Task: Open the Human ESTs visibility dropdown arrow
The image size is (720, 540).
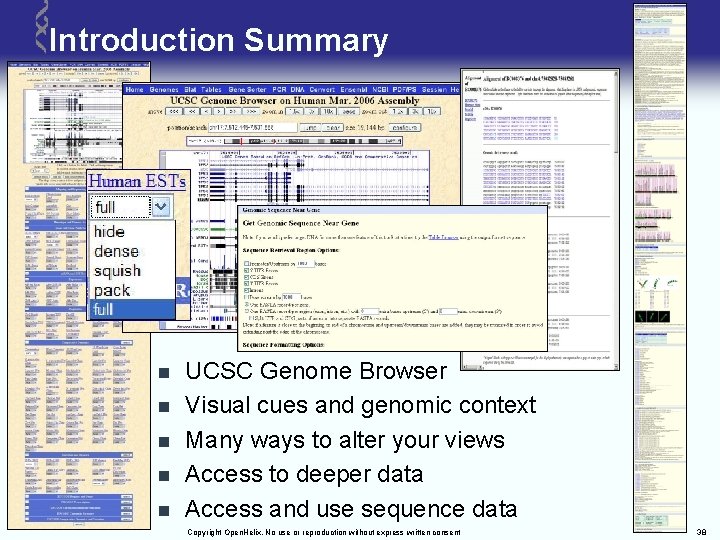Action: pos(161,206)
